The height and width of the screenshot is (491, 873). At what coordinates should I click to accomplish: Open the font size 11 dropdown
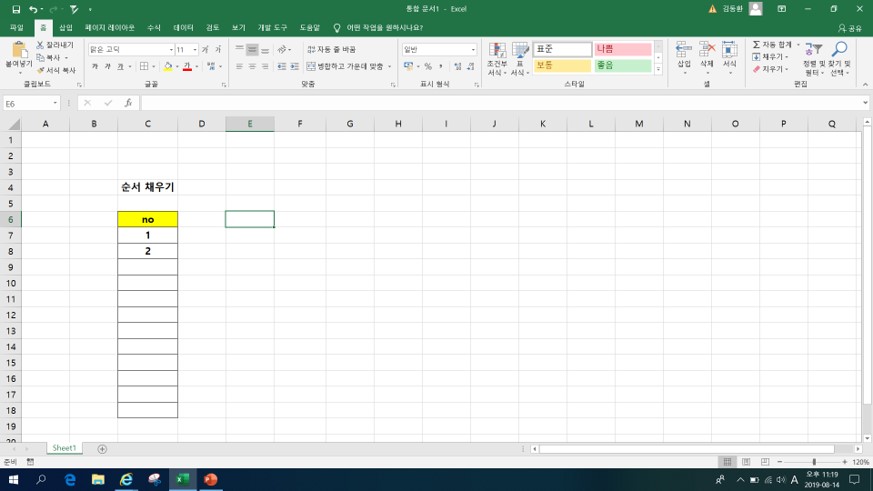[195, 50]
